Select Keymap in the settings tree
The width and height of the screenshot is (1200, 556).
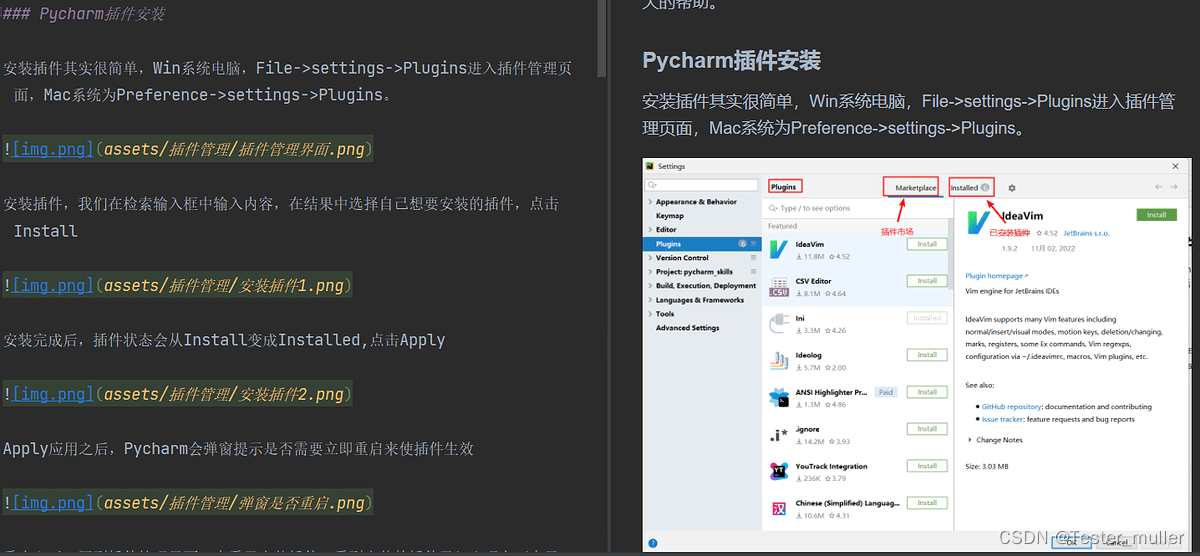point(670,216)
